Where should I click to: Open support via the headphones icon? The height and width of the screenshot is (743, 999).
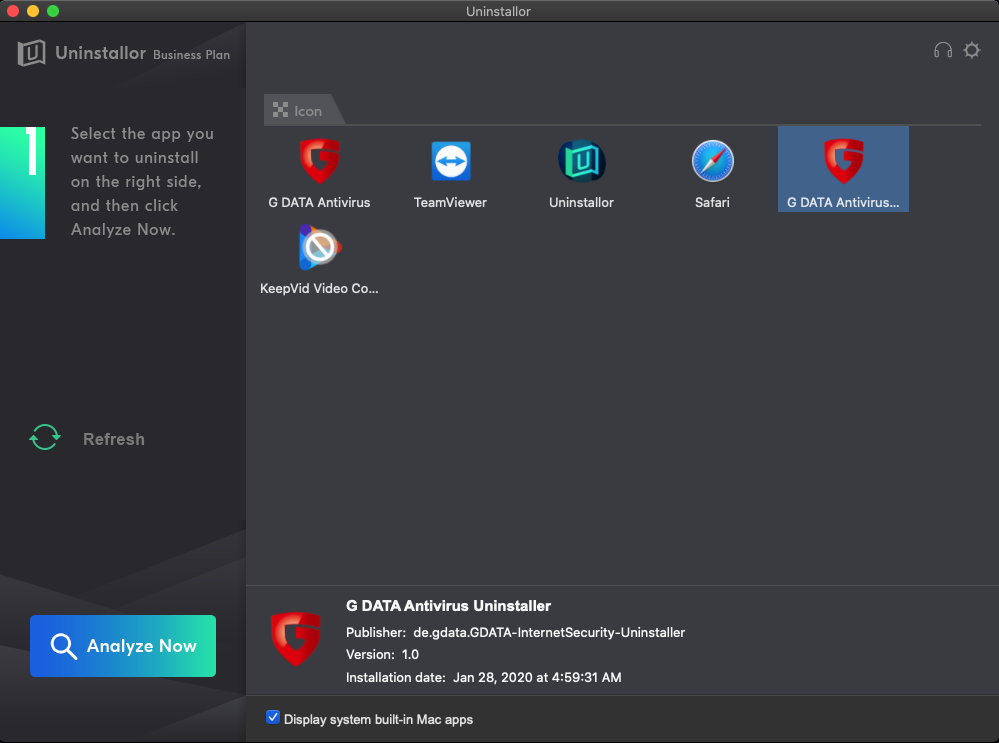coord(943,50)
